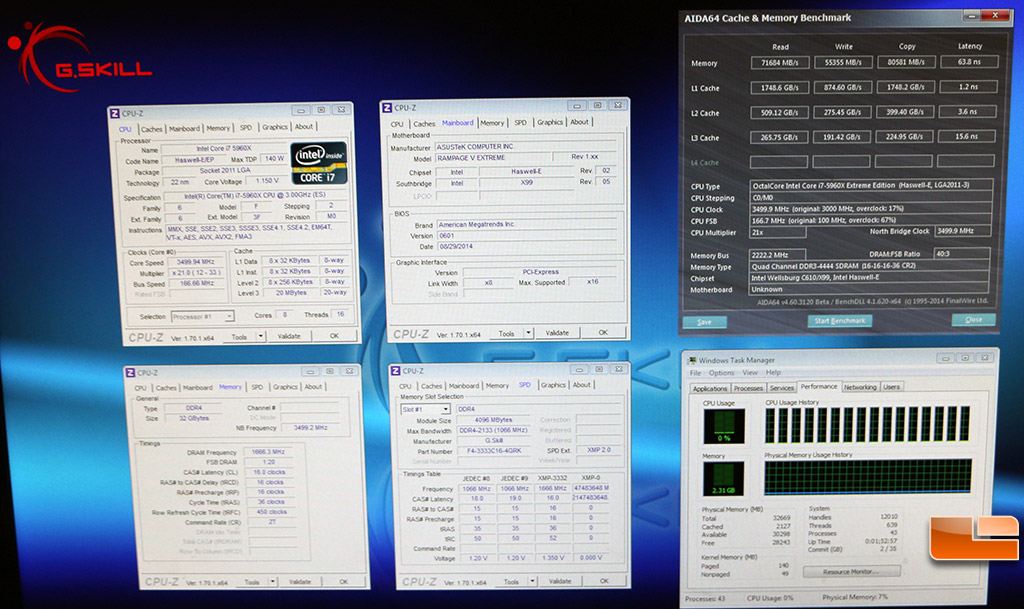Expand the Tools arrow in the CPU-Z window showing the Memory tab
1024x609 pixels.
point(272,582)
